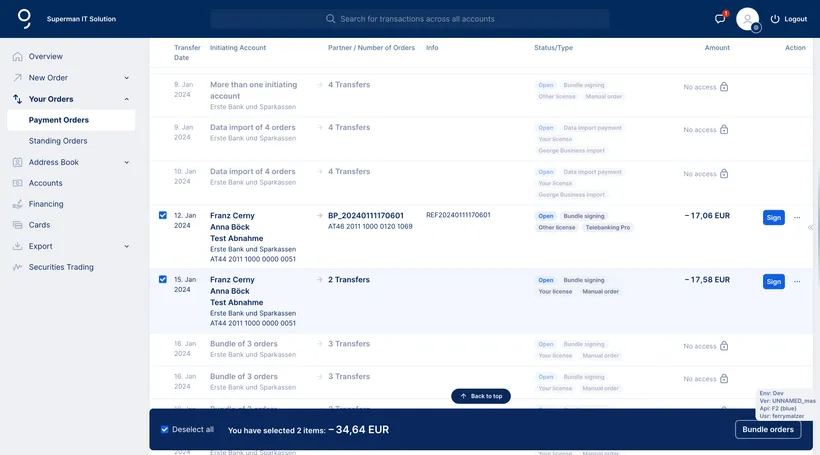Click the Manual order tag on 15. Jan row
This screenshot has height=455, width=820.
click(600, 291)
